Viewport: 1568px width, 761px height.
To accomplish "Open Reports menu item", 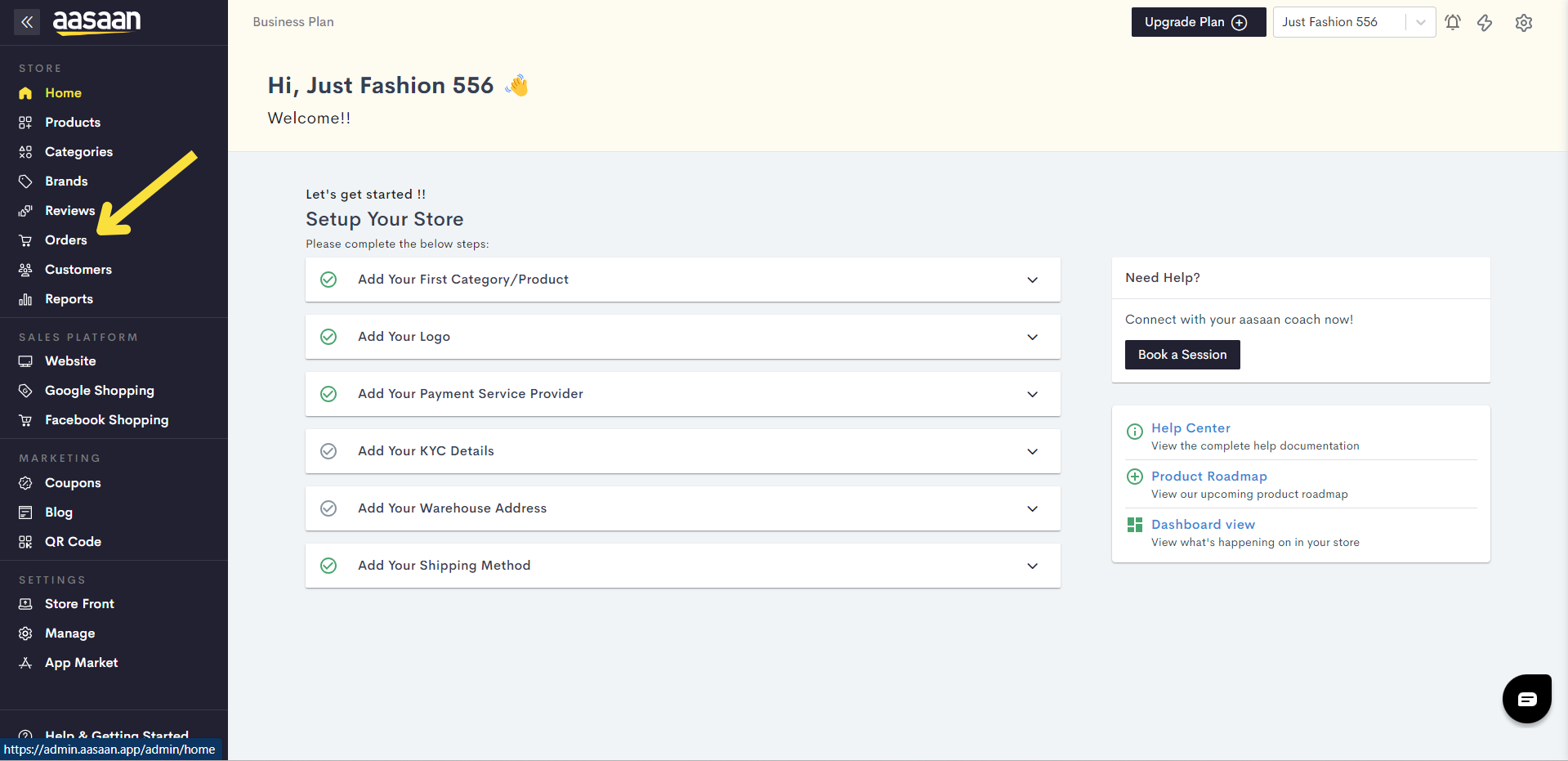I will pyautogui.click(x=69, y=299).
